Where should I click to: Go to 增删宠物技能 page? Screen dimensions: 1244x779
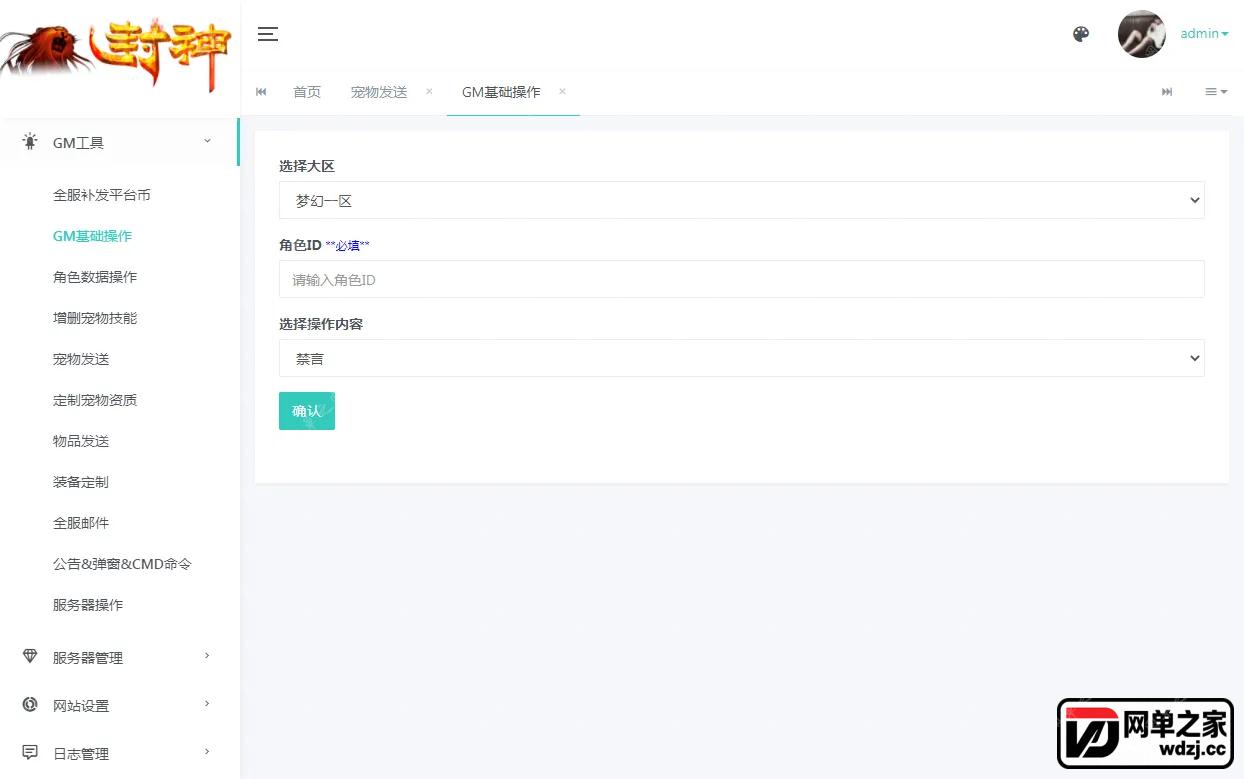click(x=95, y=318)
